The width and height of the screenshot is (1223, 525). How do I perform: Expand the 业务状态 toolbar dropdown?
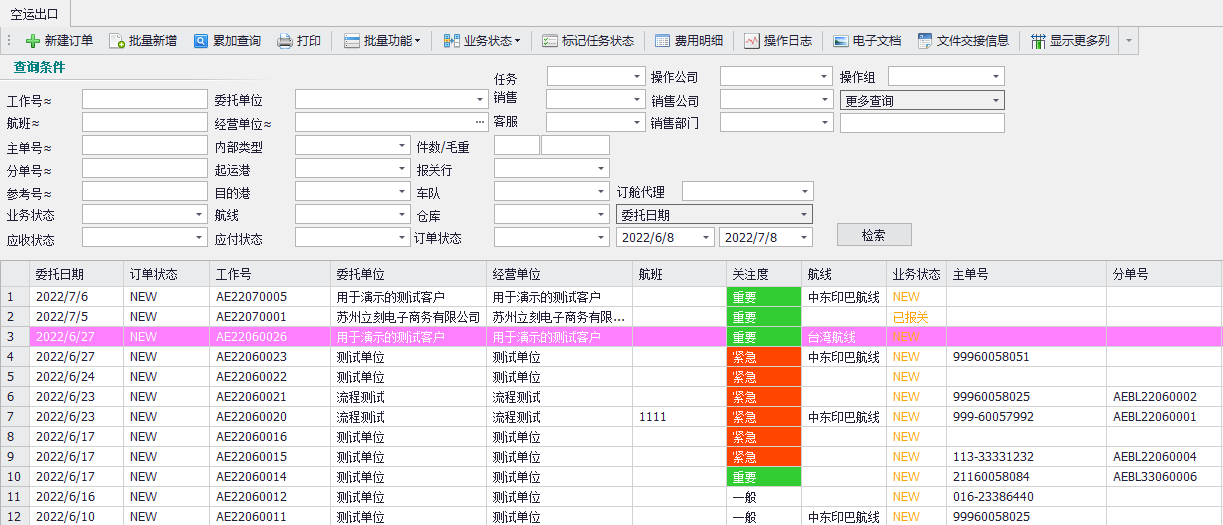[x=482, y=41]
